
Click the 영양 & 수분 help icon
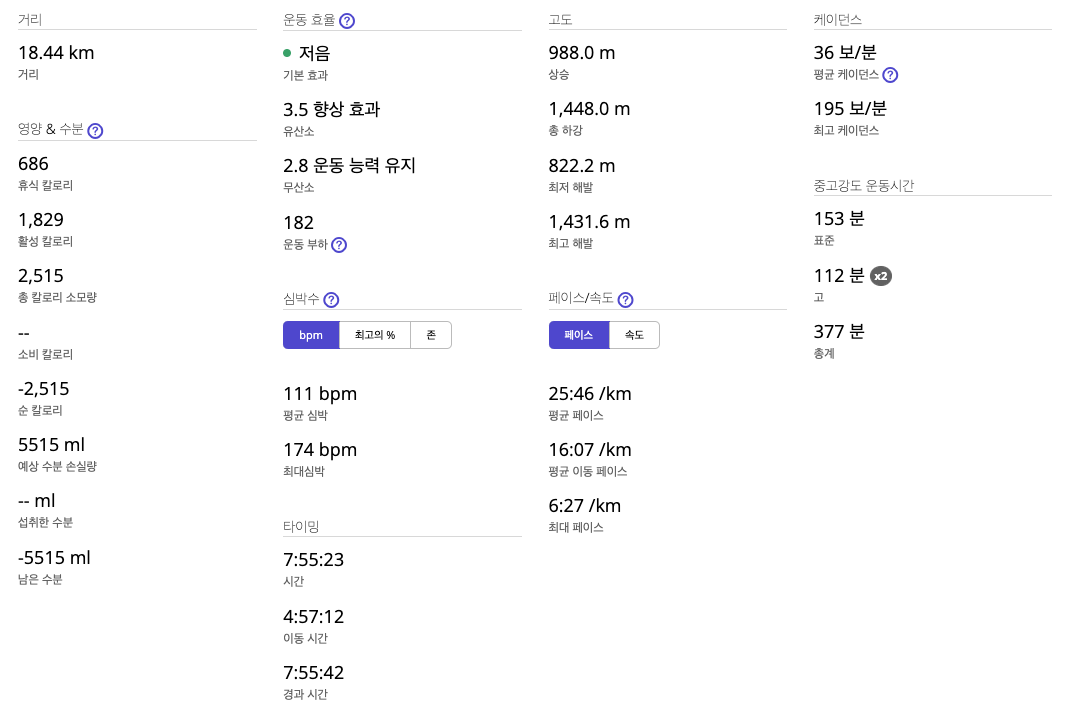point(95,130)
